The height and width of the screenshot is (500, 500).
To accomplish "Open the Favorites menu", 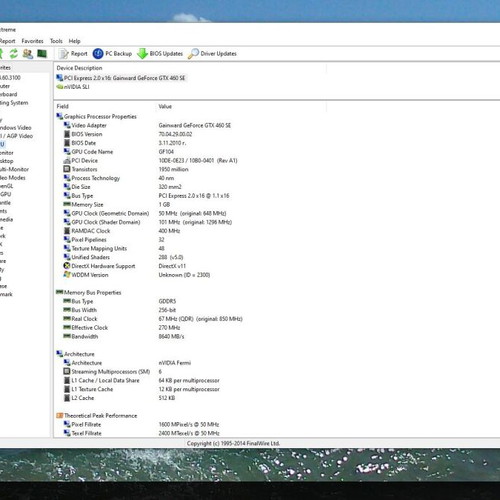I will pyautogui.click(x=32, y=41).
